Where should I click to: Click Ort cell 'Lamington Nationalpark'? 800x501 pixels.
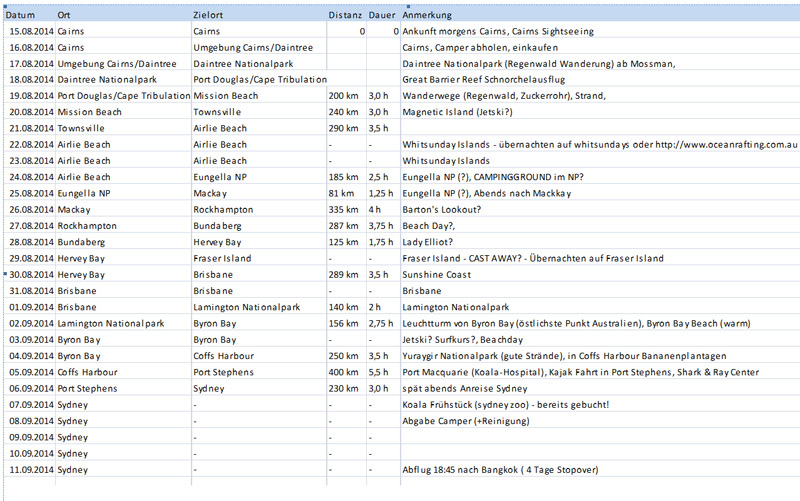tap(111, 324)
